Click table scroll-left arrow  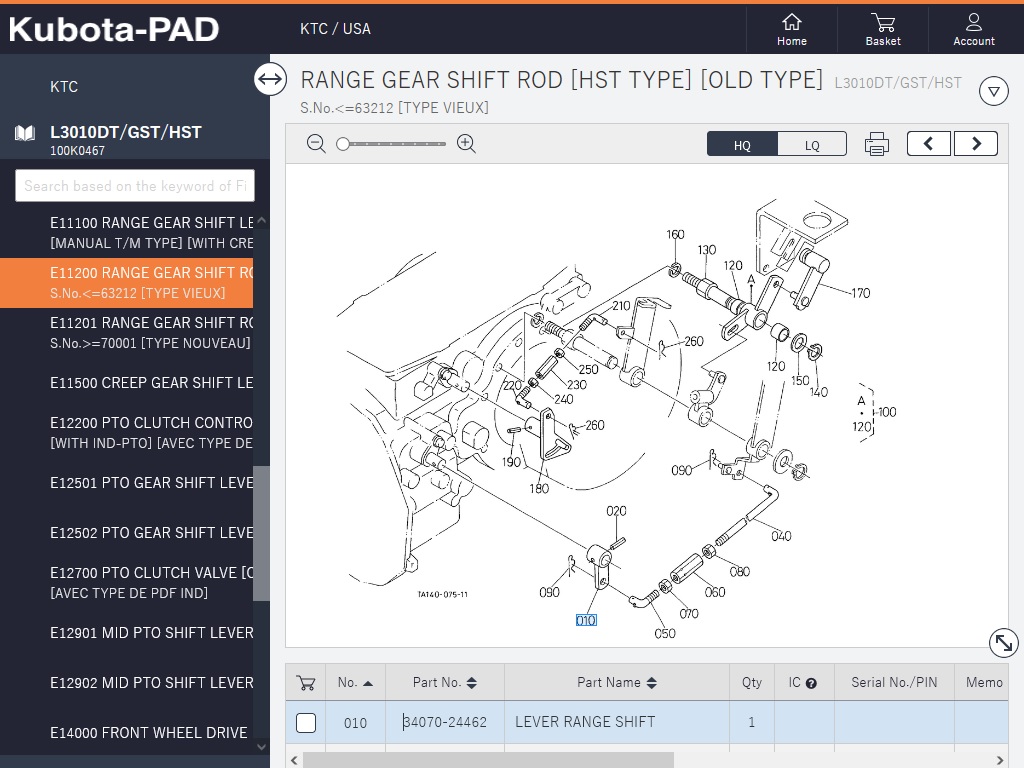[x=295, y=760]
